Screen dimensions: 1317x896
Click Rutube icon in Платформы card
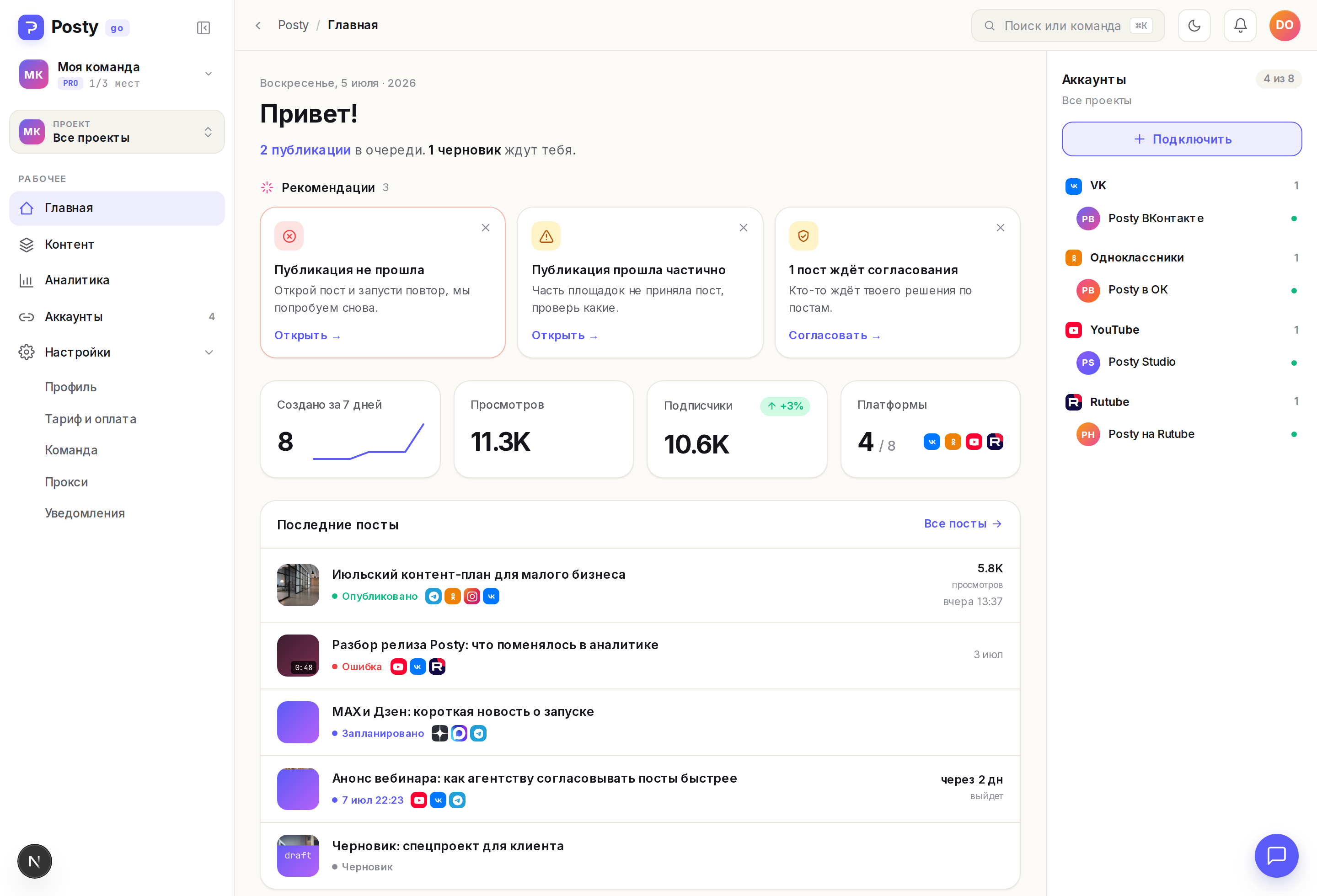point(995,441)
